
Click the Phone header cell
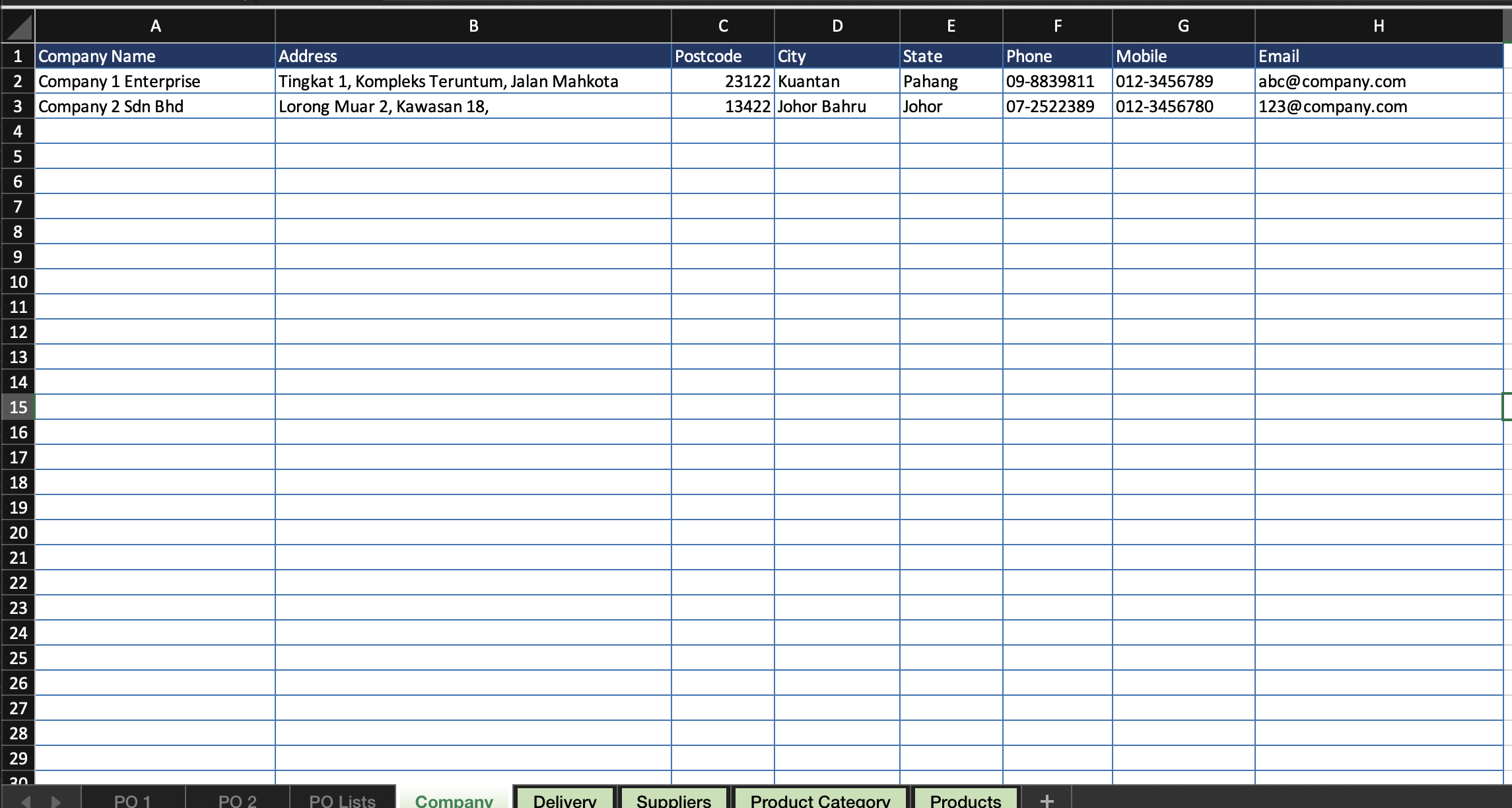1058,56
